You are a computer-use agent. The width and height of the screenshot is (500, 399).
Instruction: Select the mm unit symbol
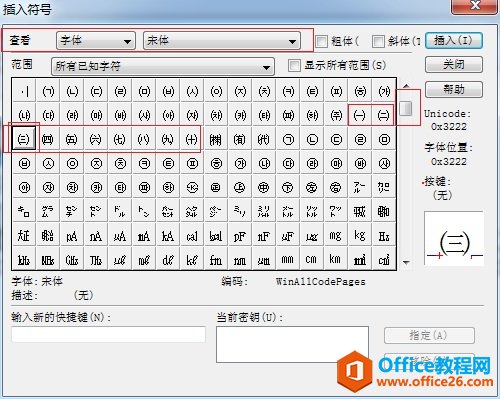point(288,259)
